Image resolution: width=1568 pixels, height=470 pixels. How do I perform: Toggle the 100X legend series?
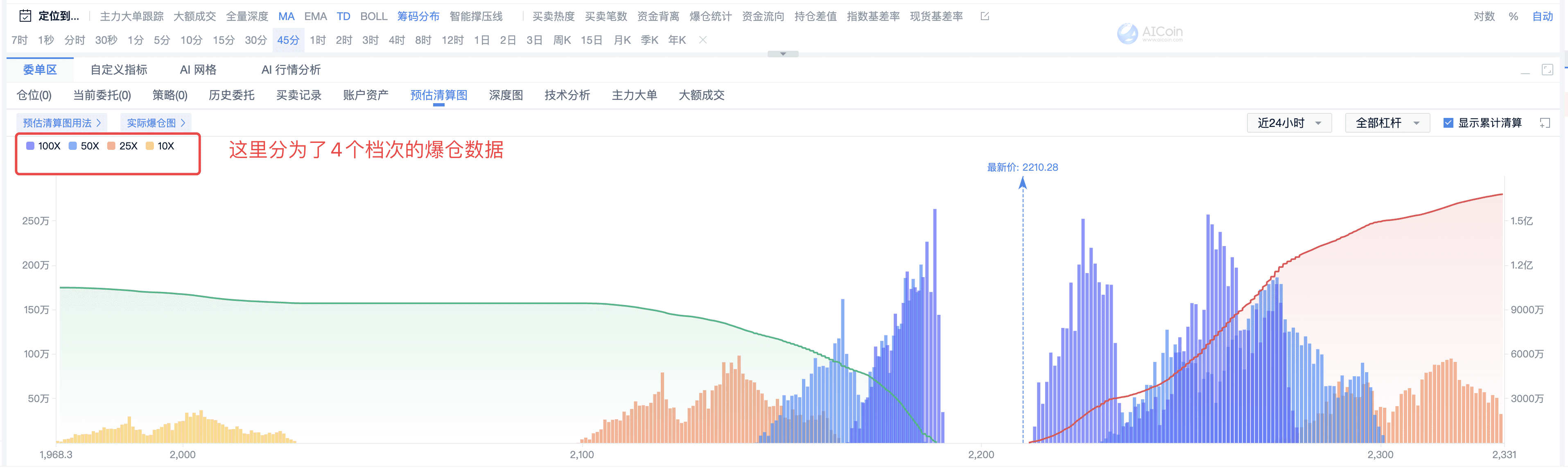43,146
